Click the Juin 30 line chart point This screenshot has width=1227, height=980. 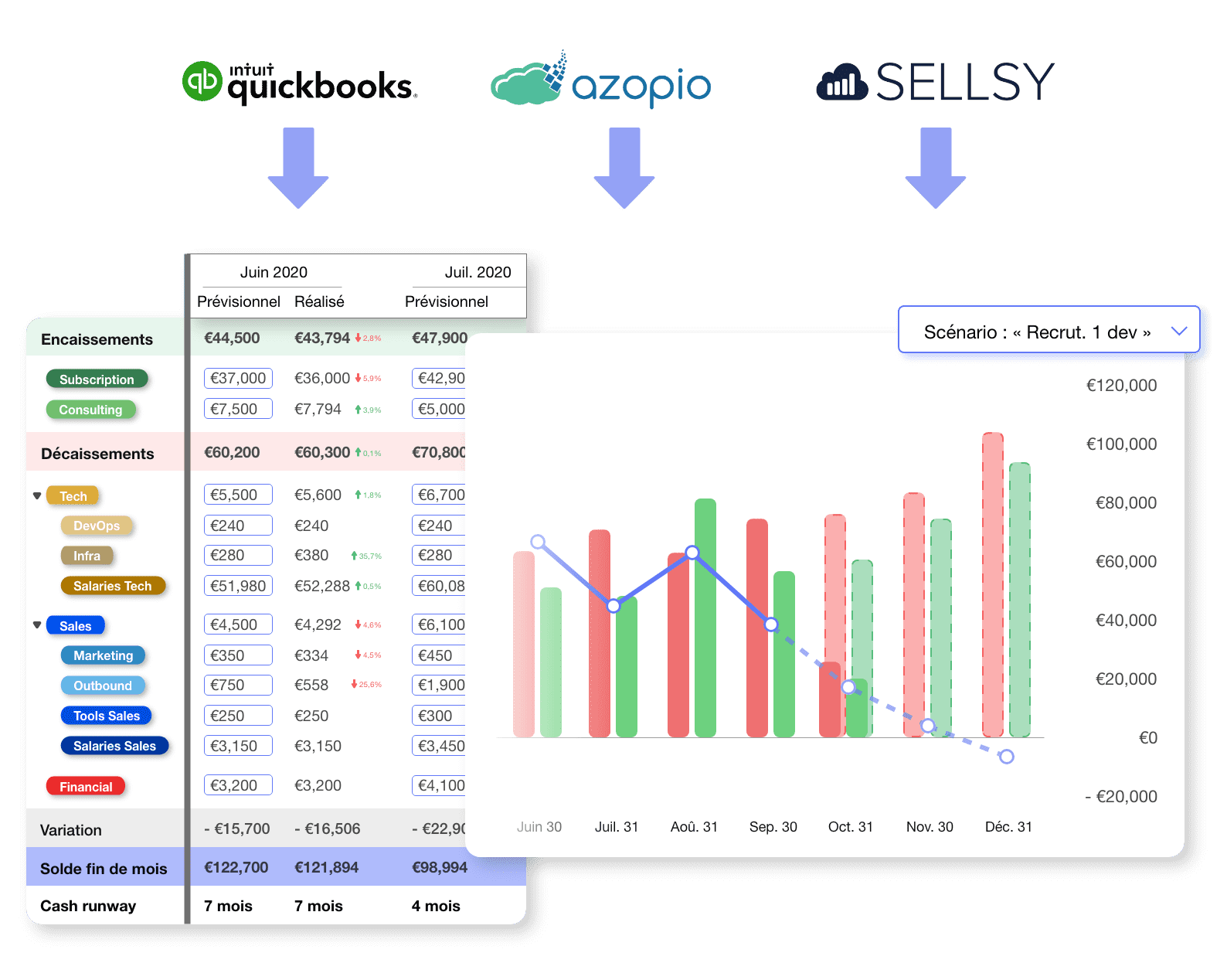(538, 542)
